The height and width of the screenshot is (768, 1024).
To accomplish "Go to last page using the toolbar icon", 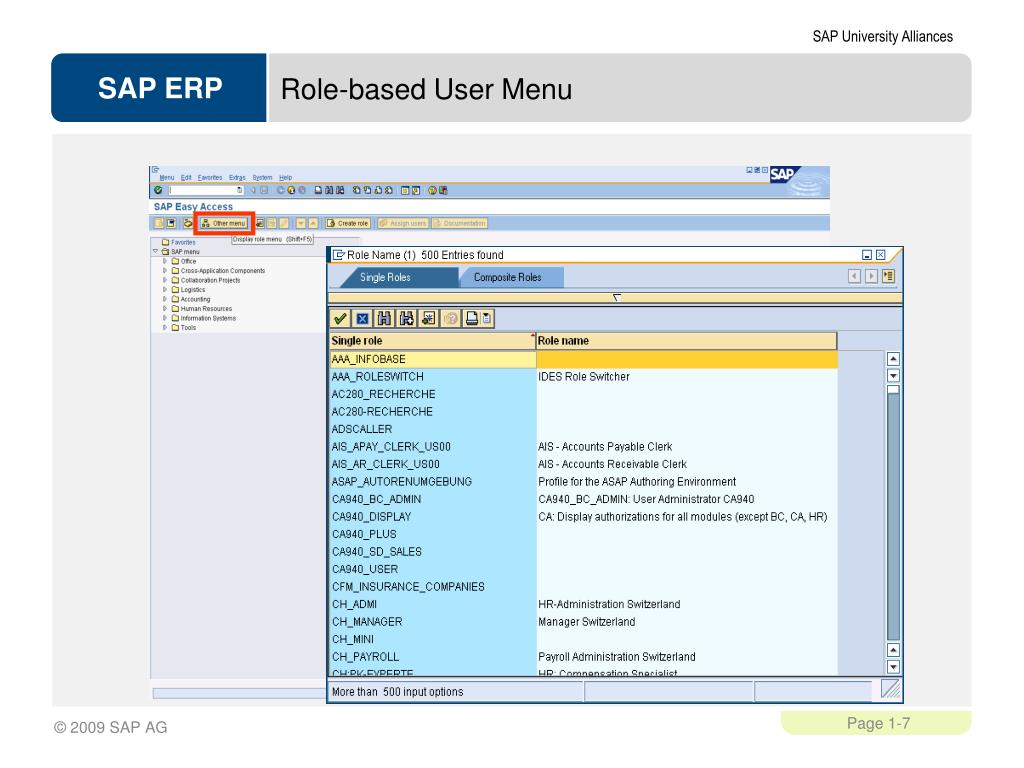I will pyautogui.click(x=389, y=190).
